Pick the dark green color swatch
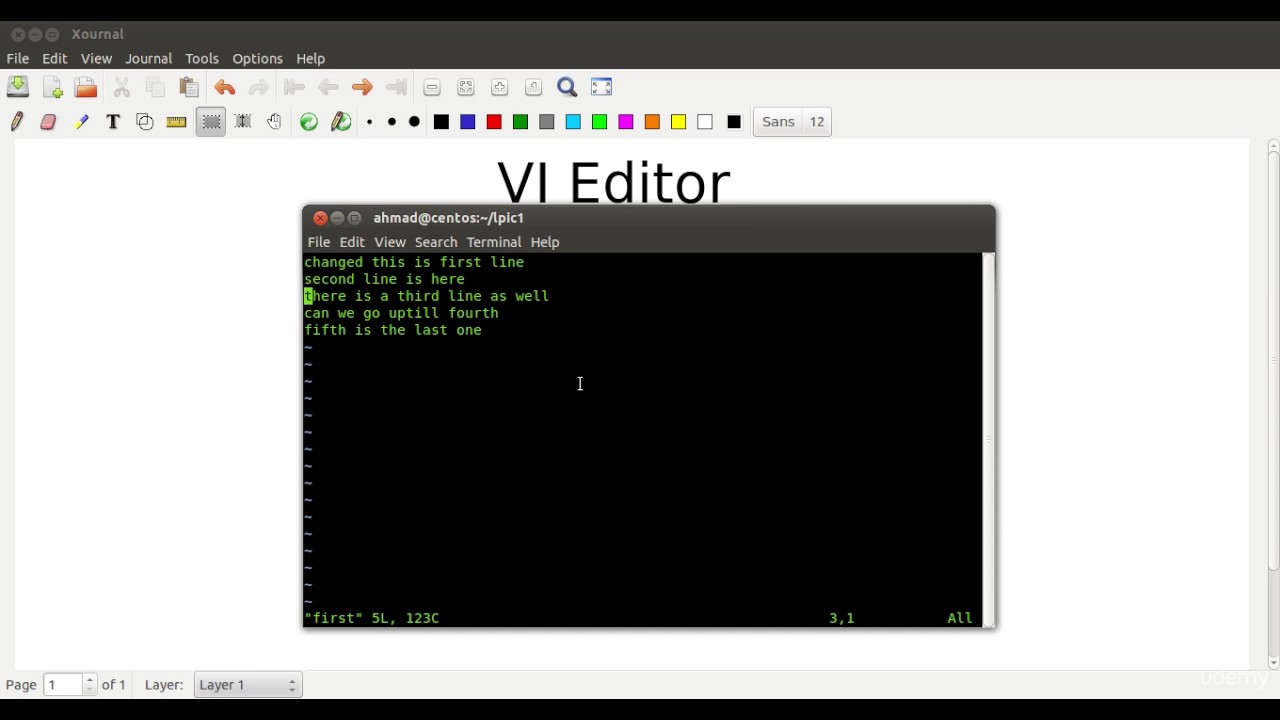1280x720 pixels. coord(520,122)
